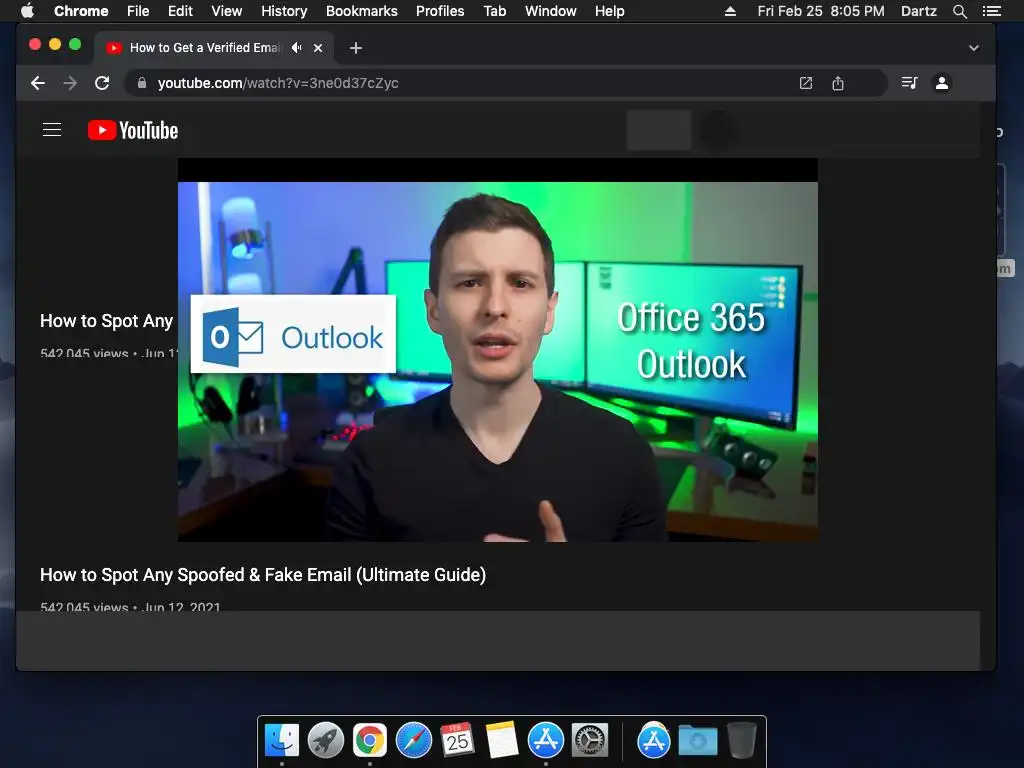This screenshot has width=1024, height=768.
Task: Open the Bookmarks menu
Action: click(x=362, y=11)
